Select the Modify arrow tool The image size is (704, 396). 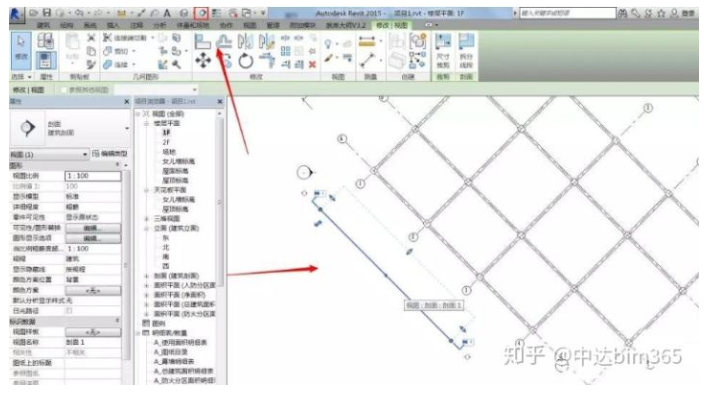click(21, 51)
